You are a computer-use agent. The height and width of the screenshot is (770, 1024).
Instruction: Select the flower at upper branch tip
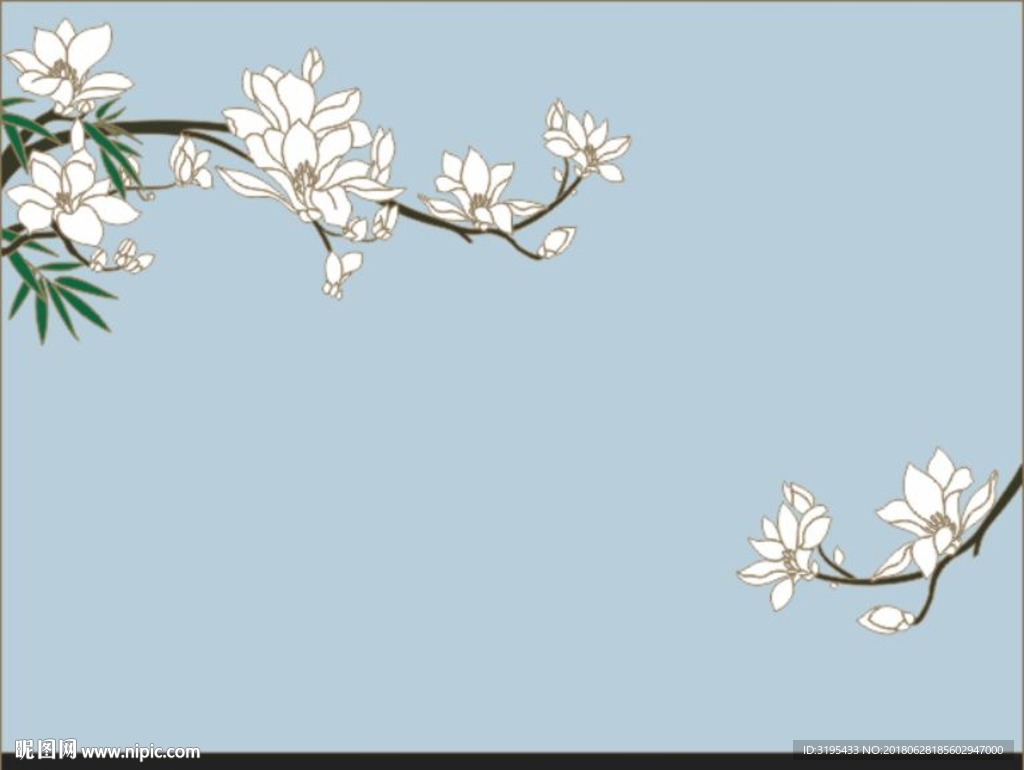(x=588, y=145)
